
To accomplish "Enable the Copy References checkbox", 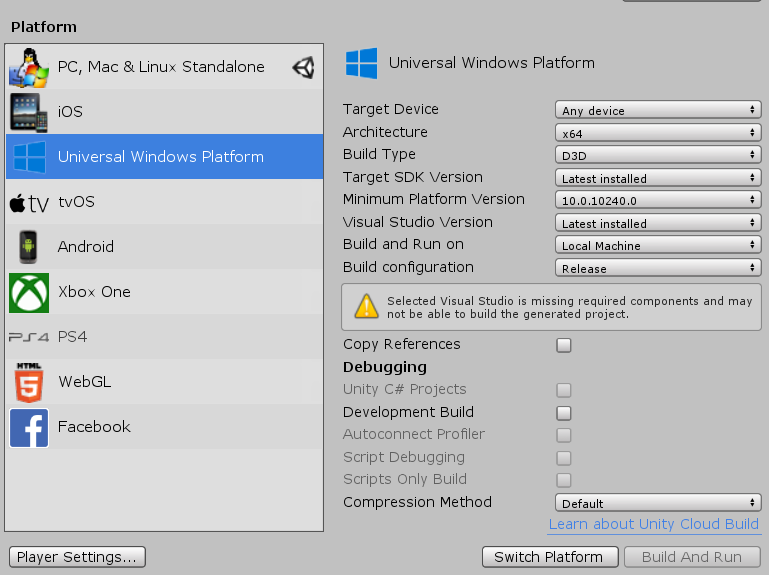I will coord(564,345).
